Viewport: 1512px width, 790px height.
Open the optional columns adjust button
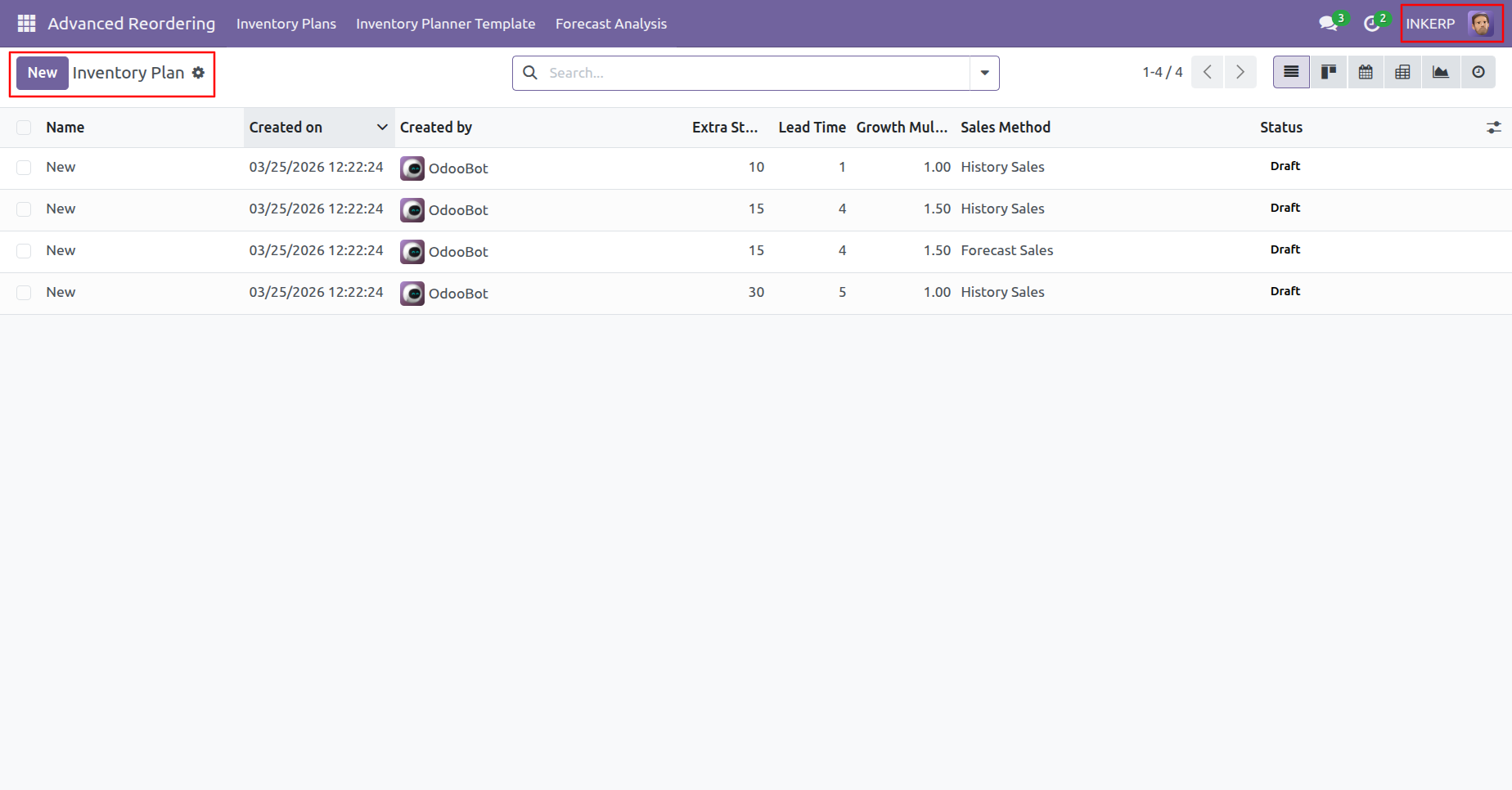point(1494,128)
